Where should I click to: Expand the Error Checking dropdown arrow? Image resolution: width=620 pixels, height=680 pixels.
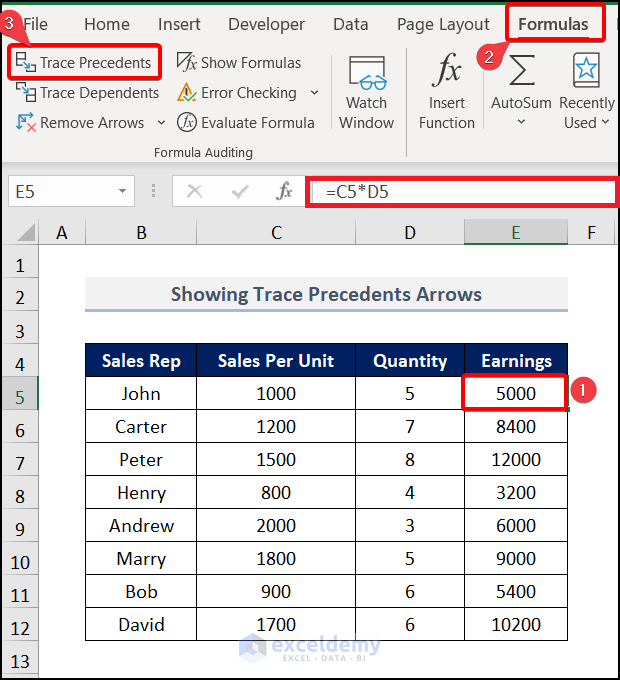tap(314, 93)
